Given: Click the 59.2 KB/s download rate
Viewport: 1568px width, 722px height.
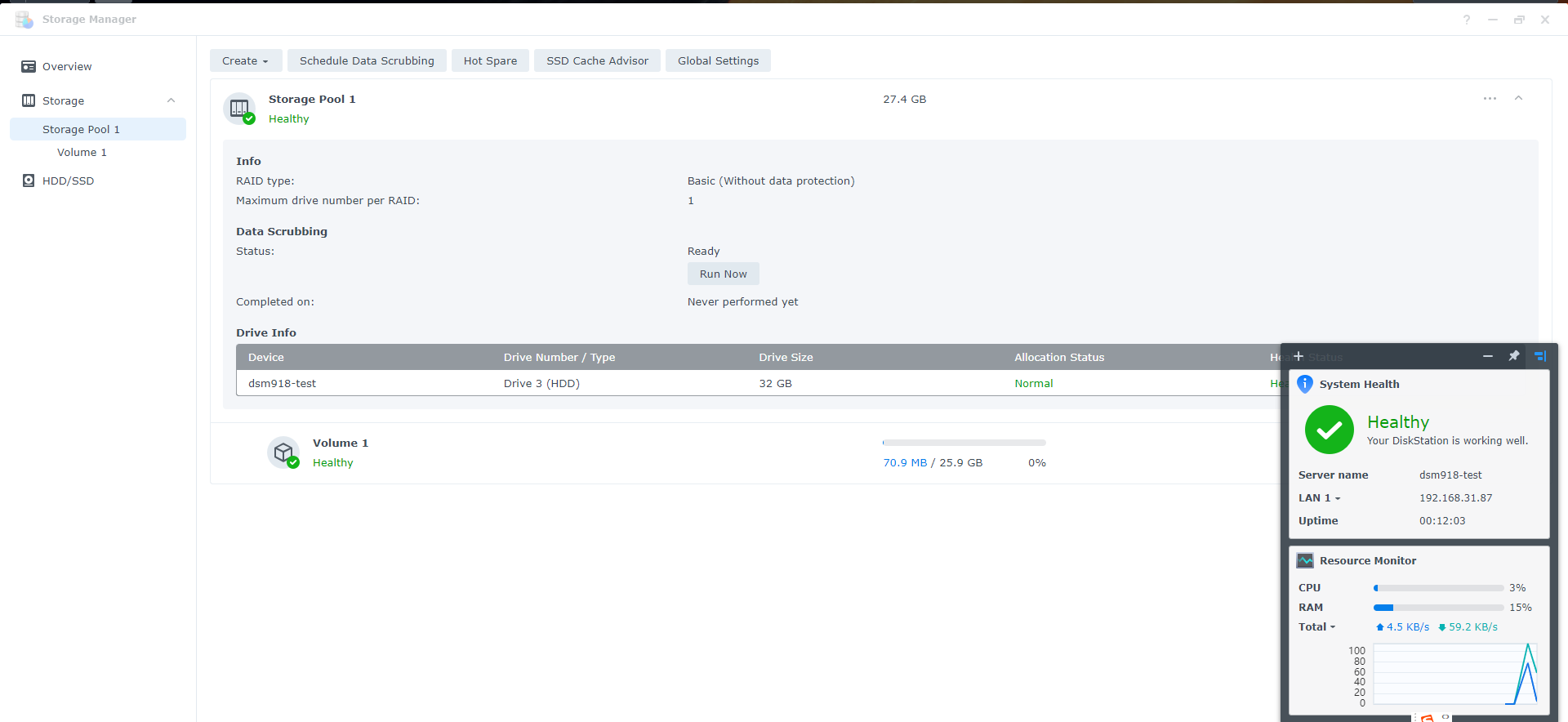Looking at the screenshot, I should [x=1468, y=626].
